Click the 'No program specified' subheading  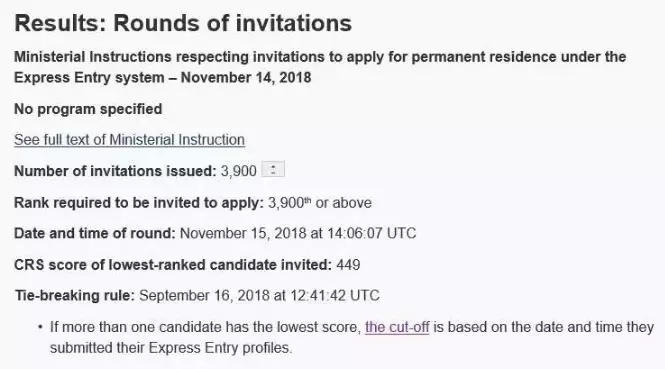click(88, 109)
